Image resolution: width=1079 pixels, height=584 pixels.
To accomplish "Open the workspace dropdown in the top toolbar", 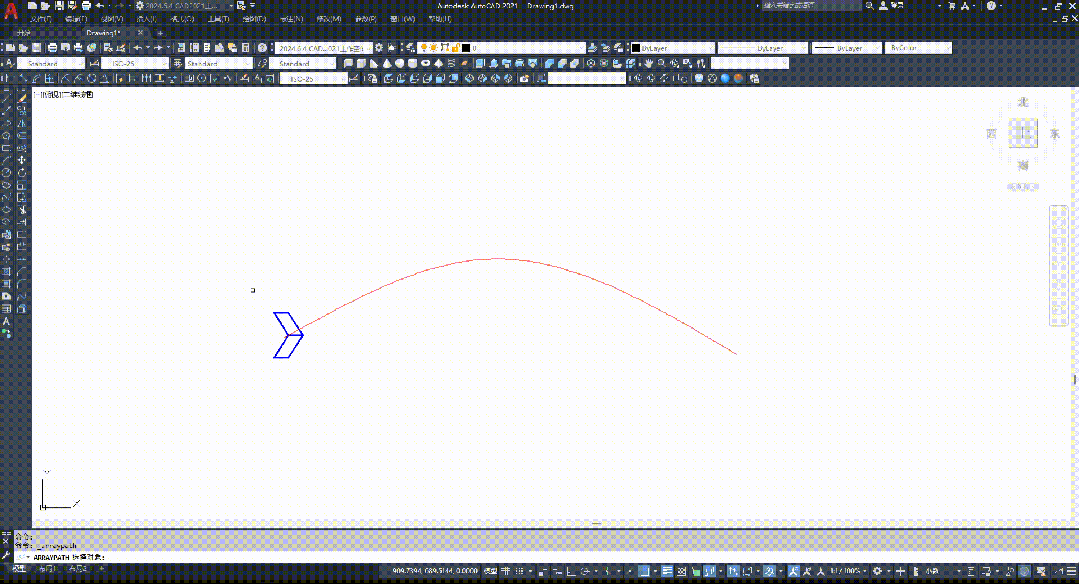I will point(323,48).
